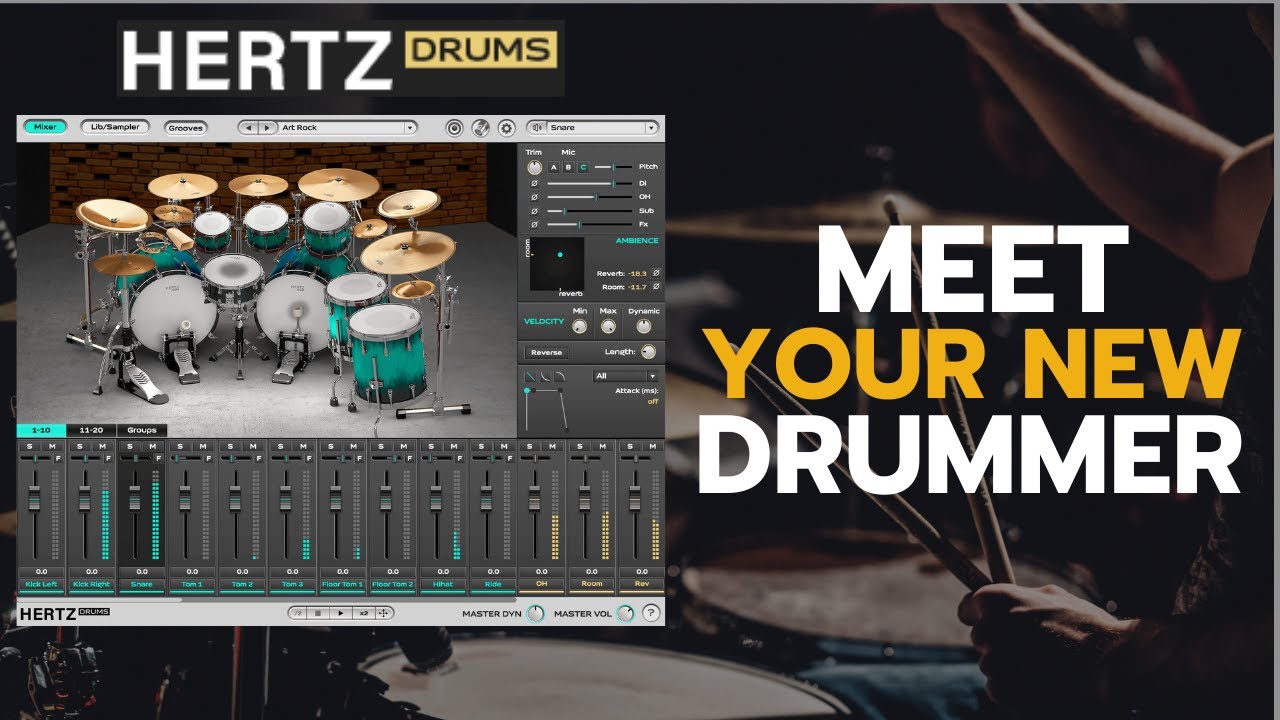Select the Floor Tom 1 channel label

click(x=342, y=584)
